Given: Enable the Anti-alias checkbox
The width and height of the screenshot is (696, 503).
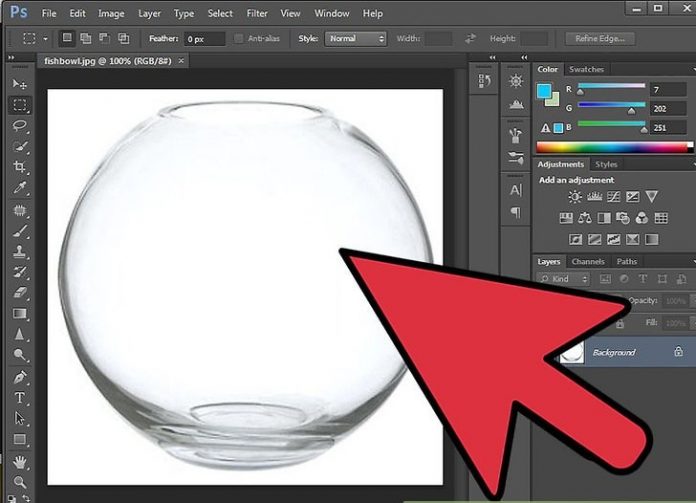Looking at the screenshot, I should (x=239, y=39).
